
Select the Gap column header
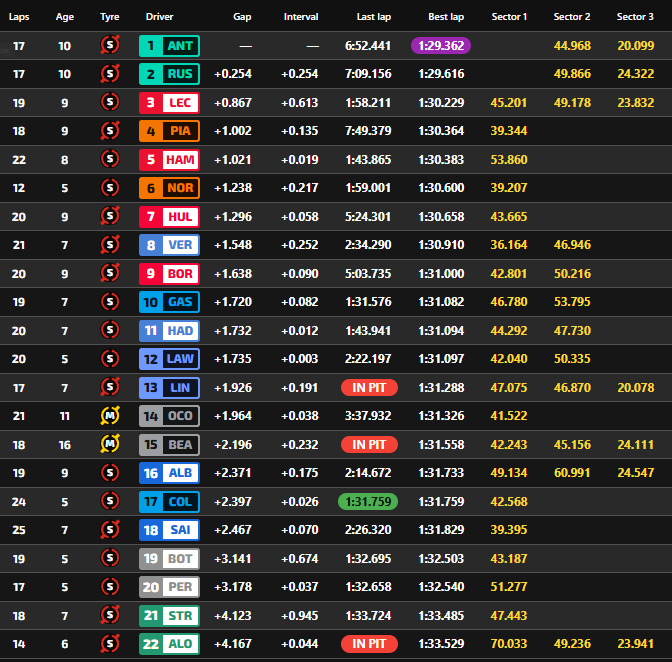click(242, 17)
